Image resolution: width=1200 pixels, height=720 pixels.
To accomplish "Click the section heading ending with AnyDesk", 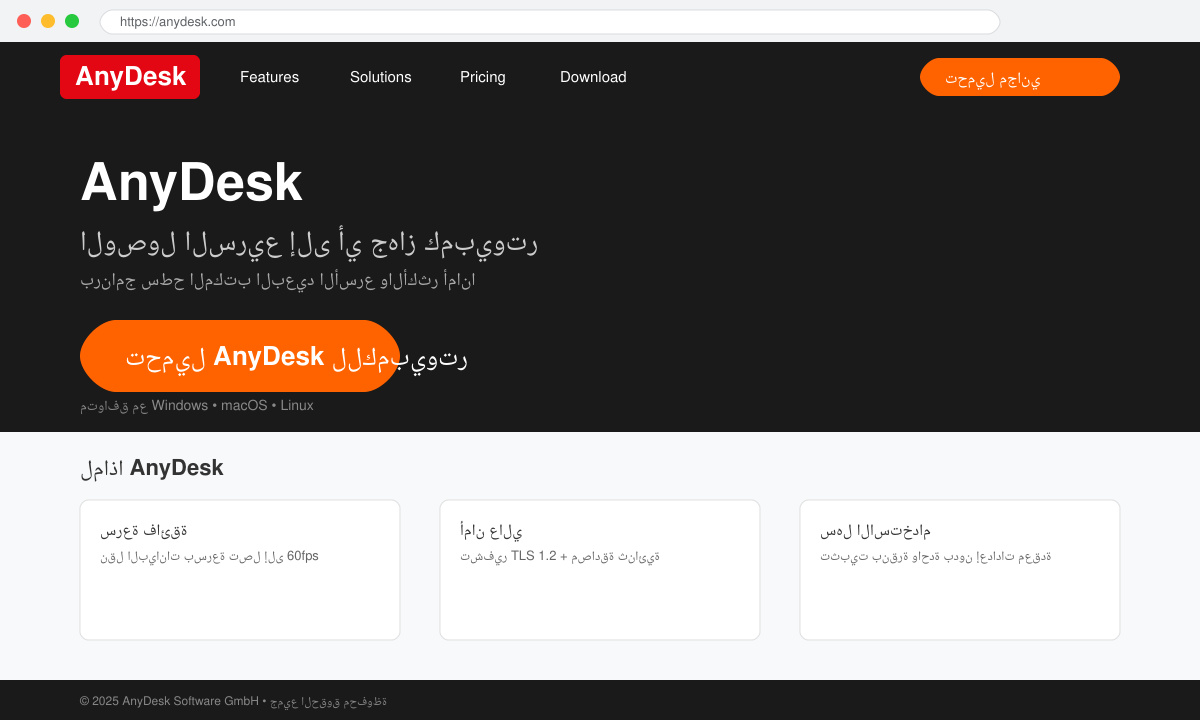I will (152, 468).
